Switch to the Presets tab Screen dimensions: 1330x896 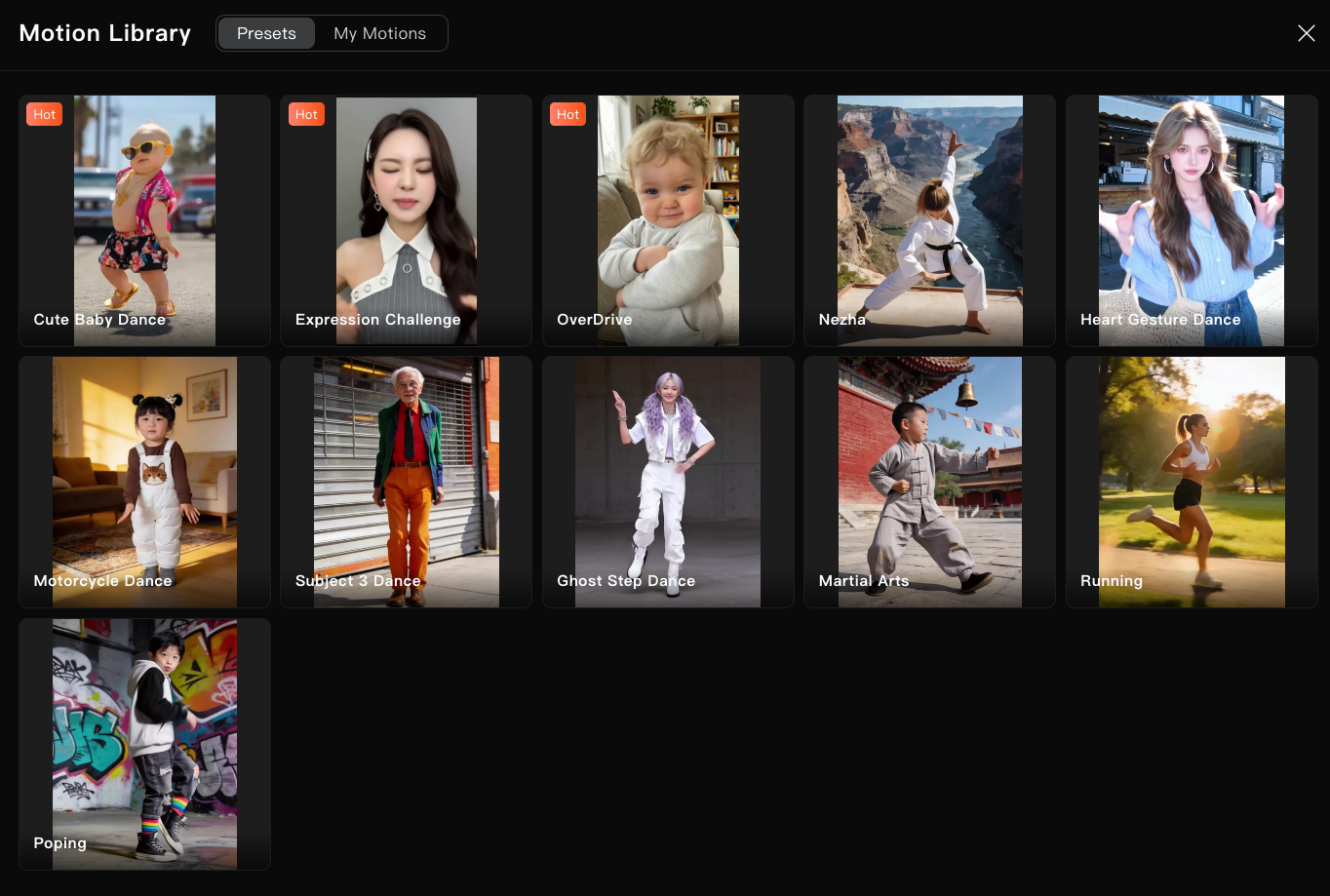tap(265, 33)
